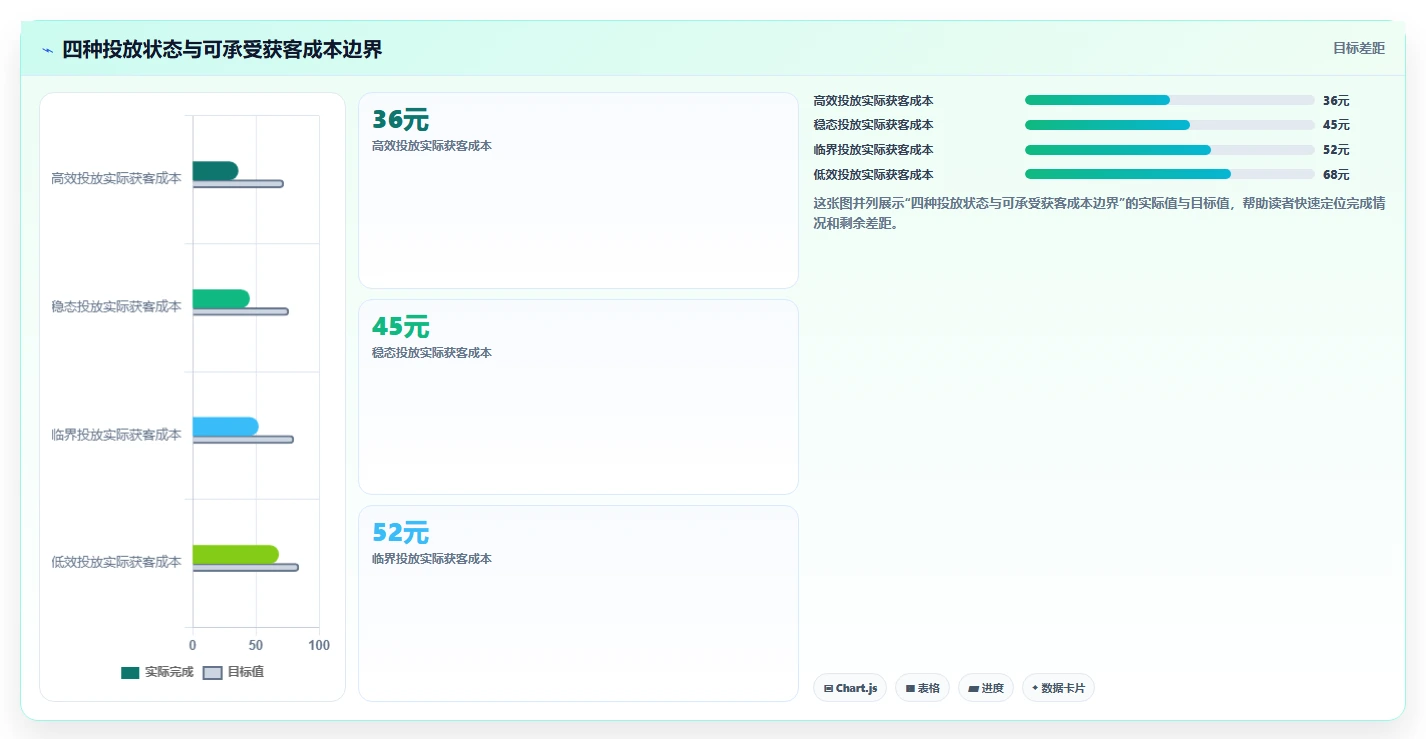Click the gray target bar for 高效投放
Screen dimensions: 1426x739
(238, 184)
